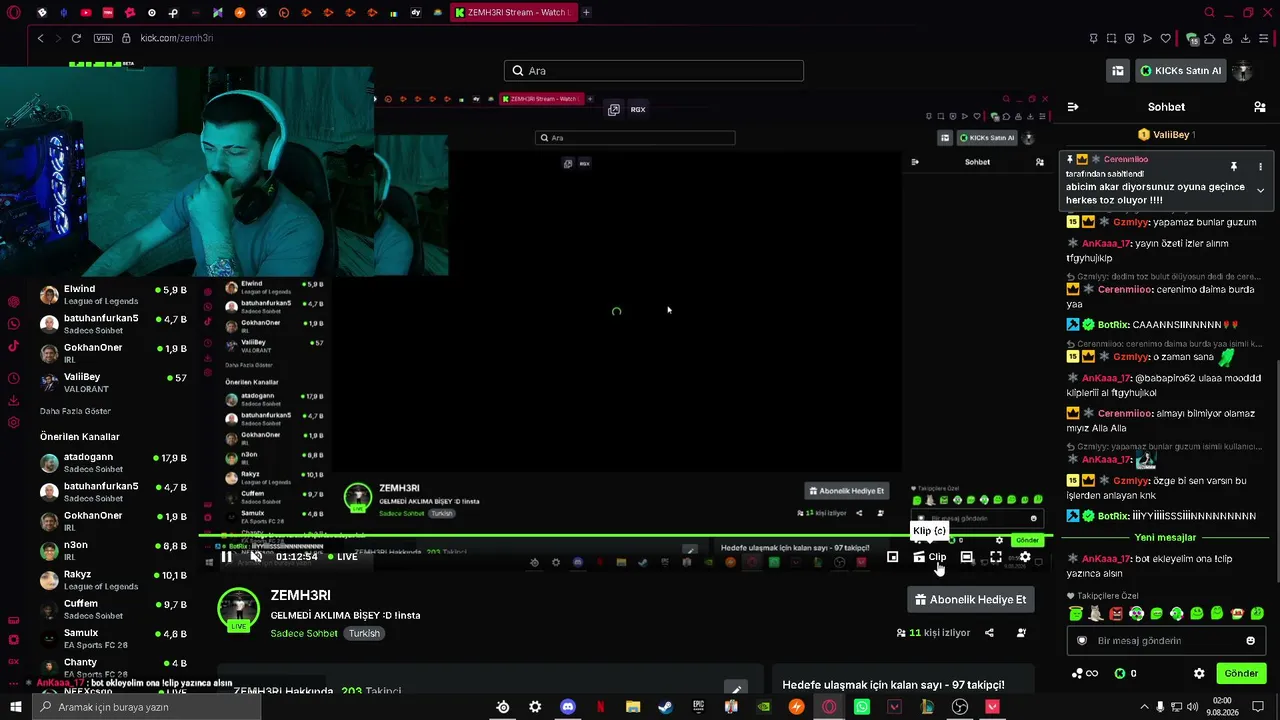Click the Abonelik Hediye Et button
This screenshot has width=1280, height=720.
coord(970,599)
